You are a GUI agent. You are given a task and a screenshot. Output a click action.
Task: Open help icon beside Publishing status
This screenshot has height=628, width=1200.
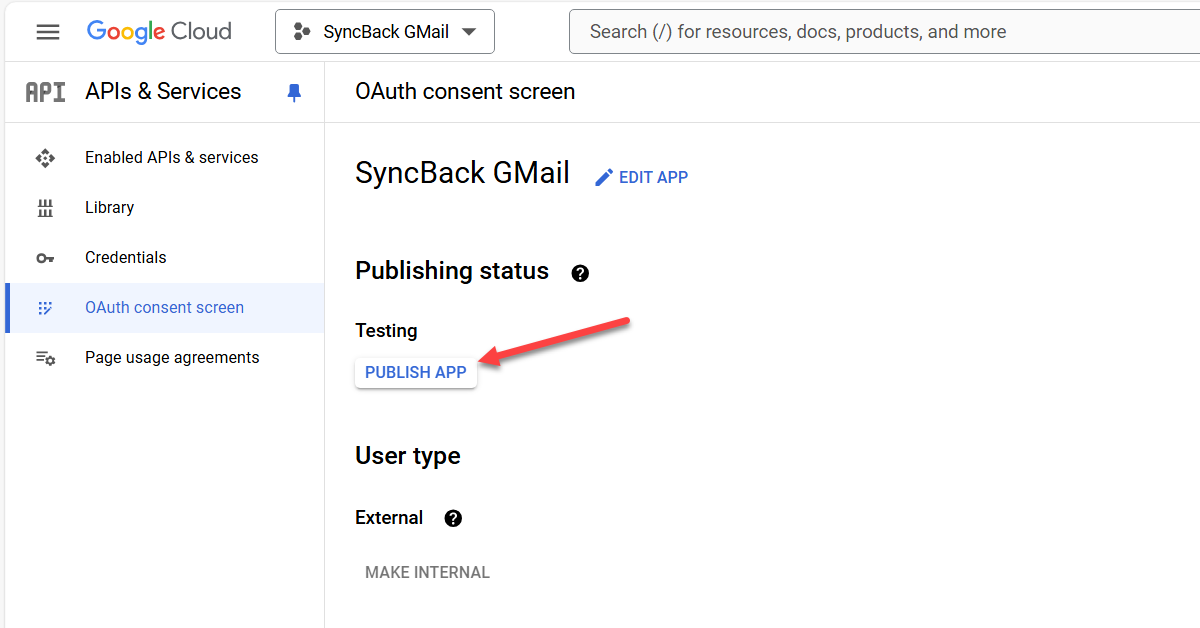pyautogui.click(x=580, y=273)
